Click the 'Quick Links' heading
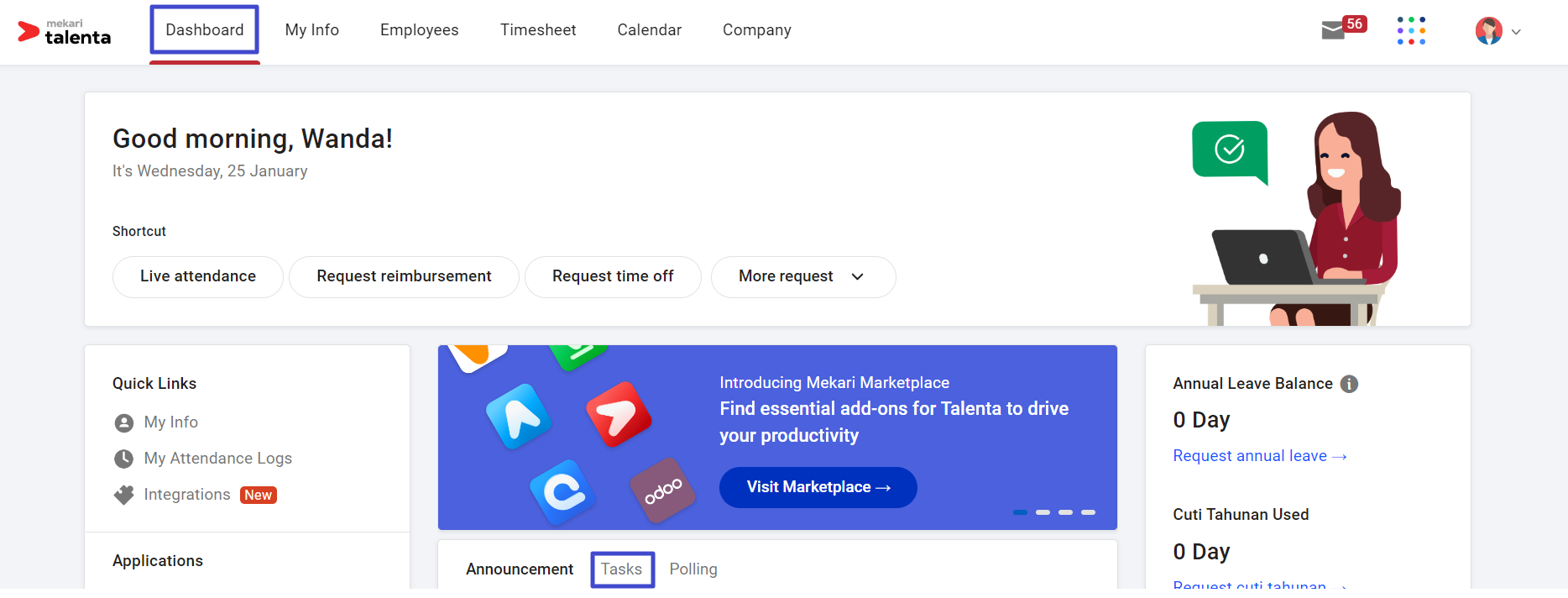Screen dimensions: 1568x598 coord(154,384)
